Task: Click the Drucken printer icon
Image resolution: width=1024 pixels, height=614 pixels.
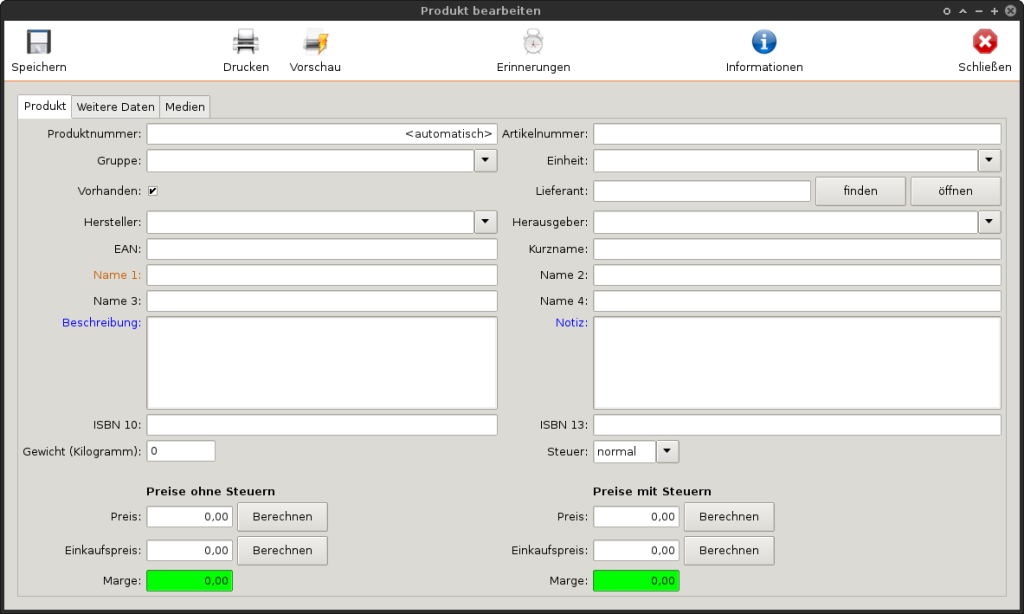Action: (x=245, y=42)
